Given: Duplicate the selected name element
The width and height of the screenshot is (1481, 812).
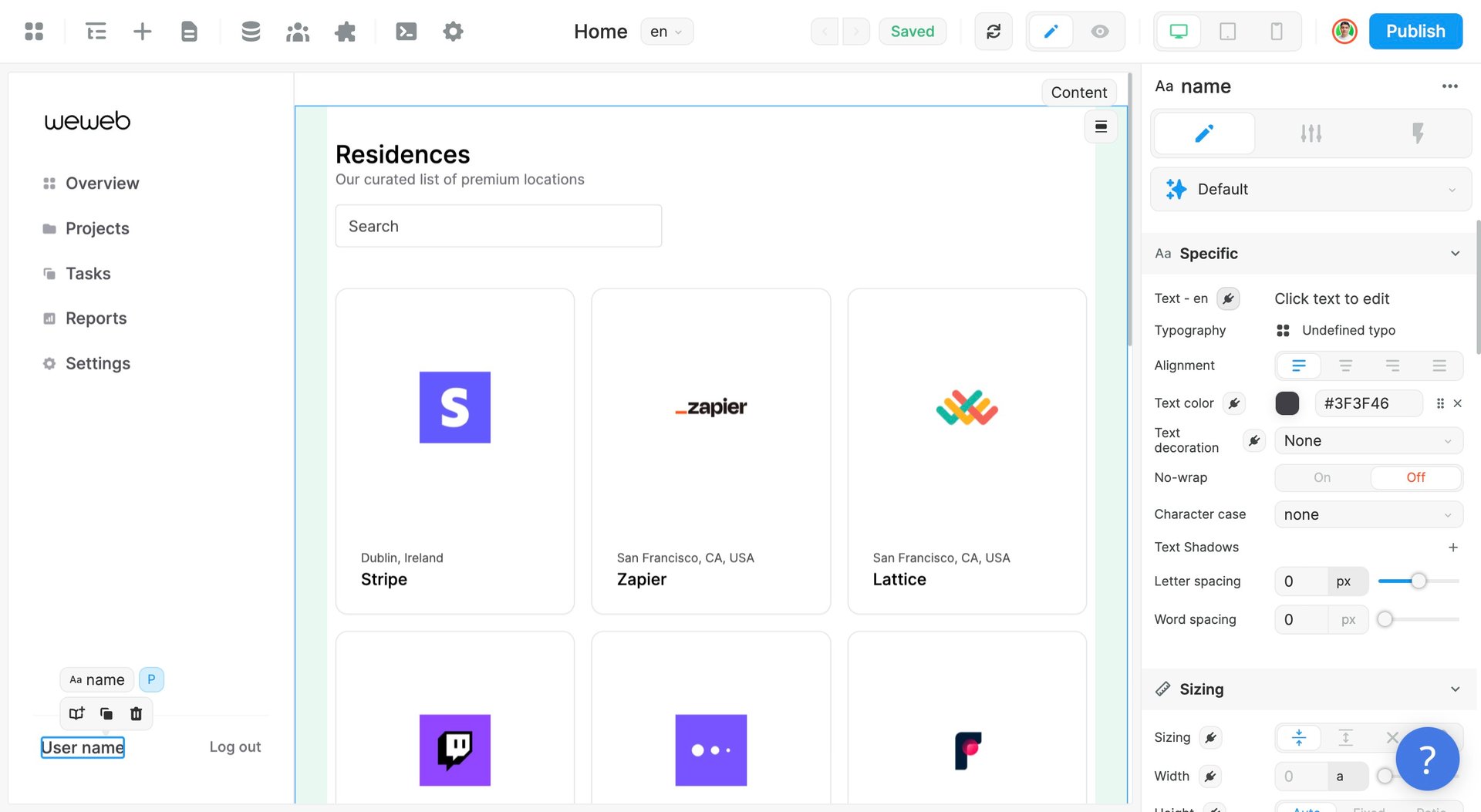Looking at the screenshot, I should 106,714.
